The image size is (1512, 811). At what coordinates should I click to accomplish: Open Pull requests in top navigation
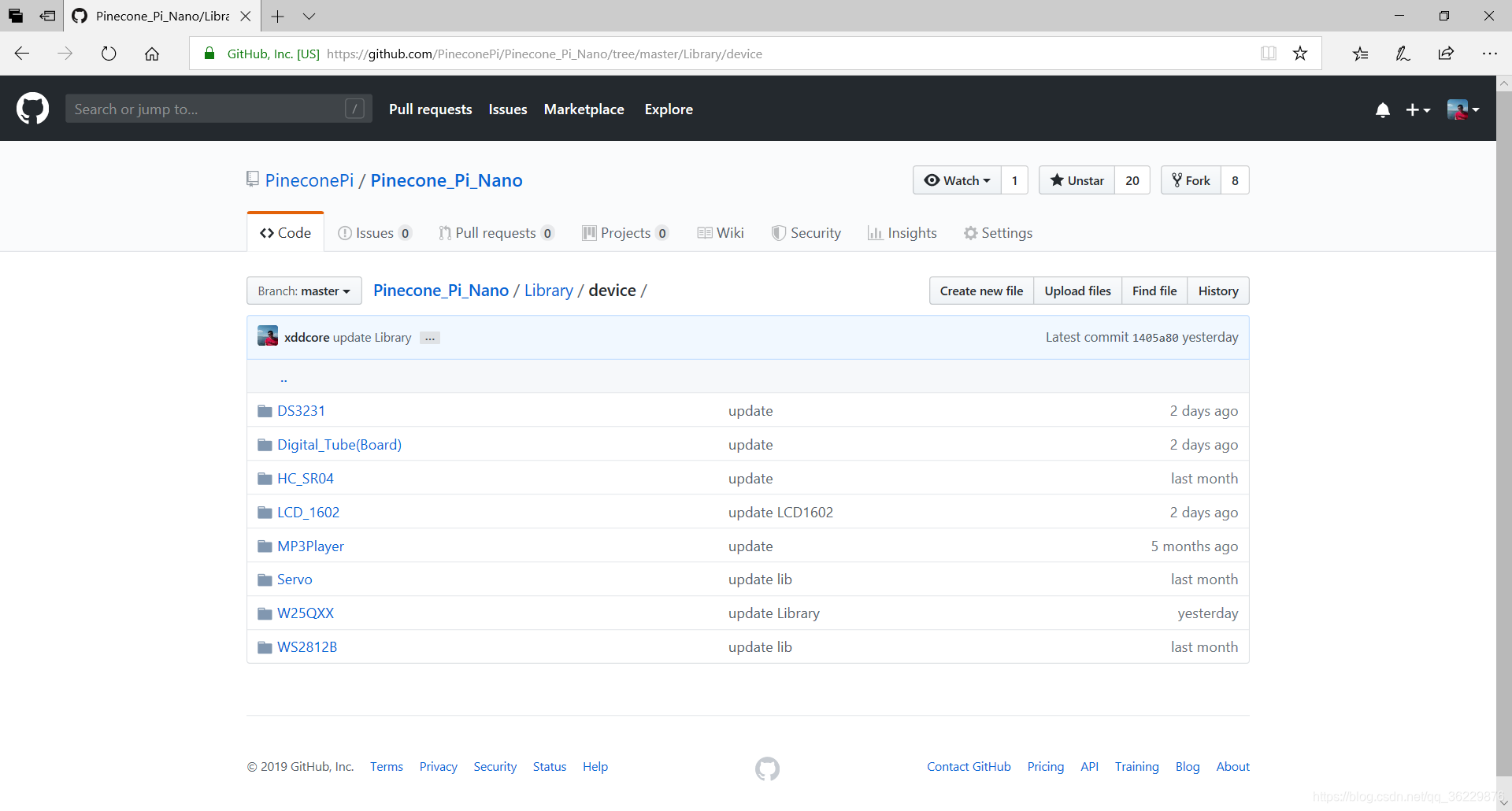(x=430, y=109)
